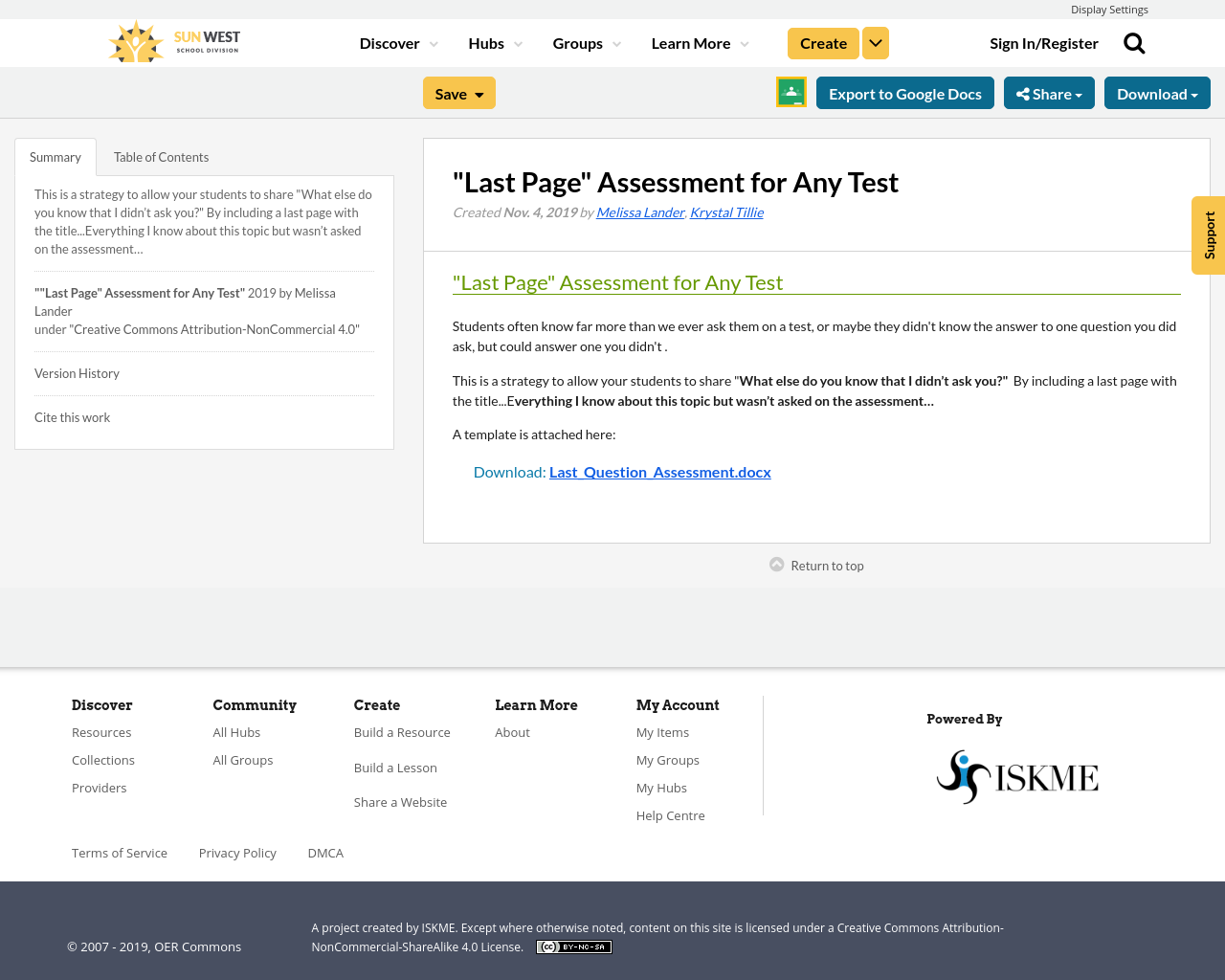The height and width of the screenshot is (980, 1225).
Task: Share to Google Classroom icon
Action: (791, 92)
